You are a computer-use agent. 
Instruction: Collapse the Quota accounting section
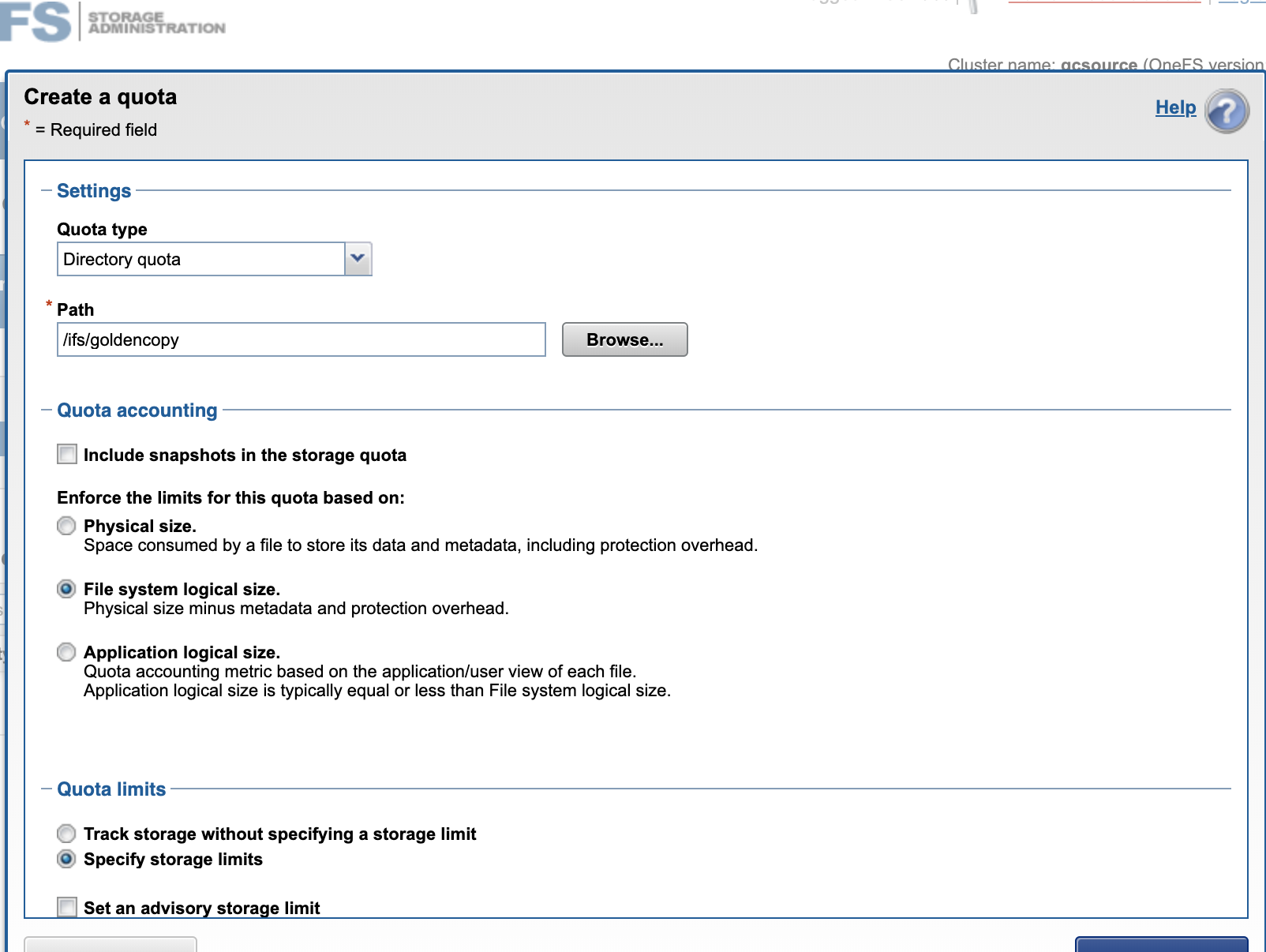click(46, 410)
